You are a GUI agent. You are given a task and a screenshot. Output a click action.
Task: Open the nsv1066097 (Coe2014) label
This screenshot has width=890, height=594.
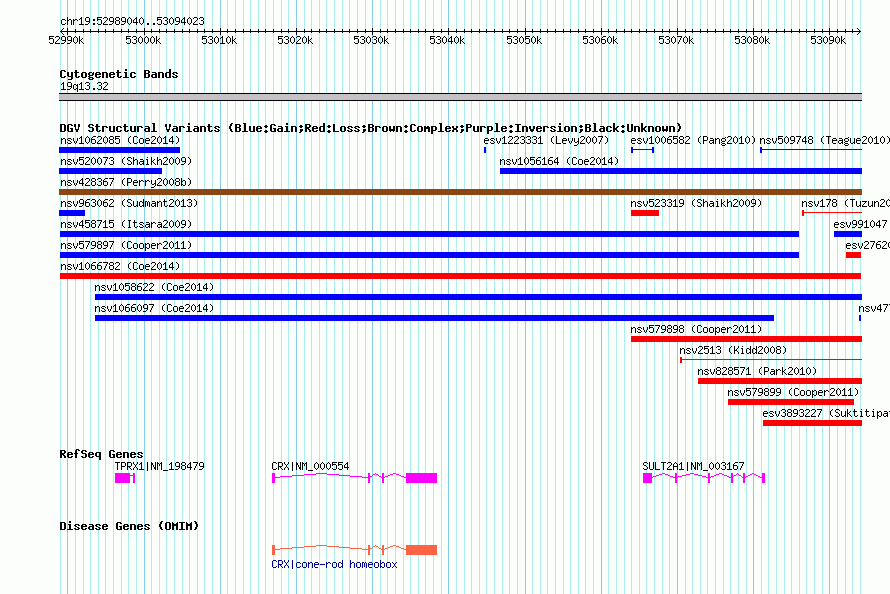coord(154,308)
